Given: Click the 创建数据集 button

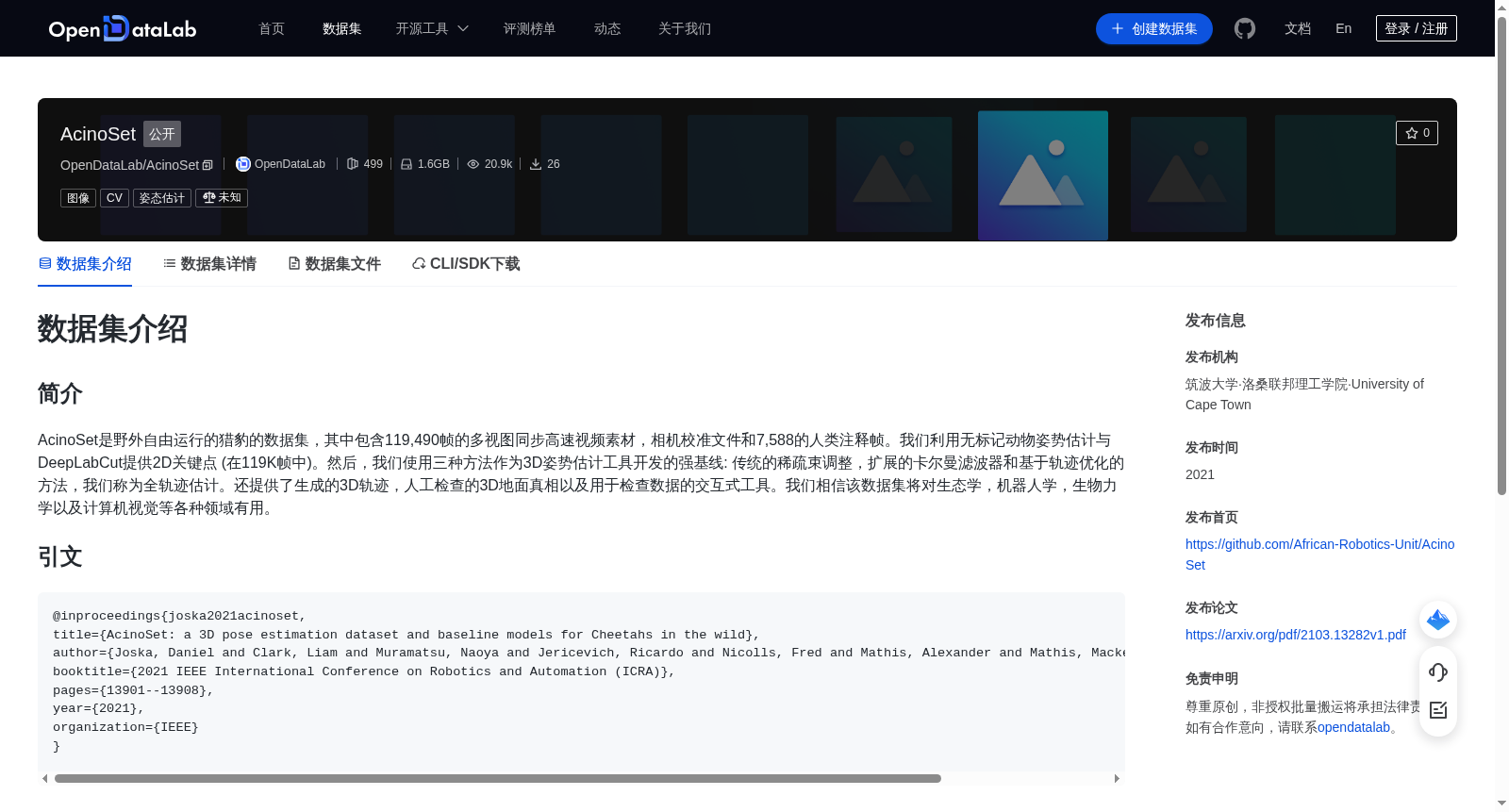Looking at the screenshot, I should 1154,28.
